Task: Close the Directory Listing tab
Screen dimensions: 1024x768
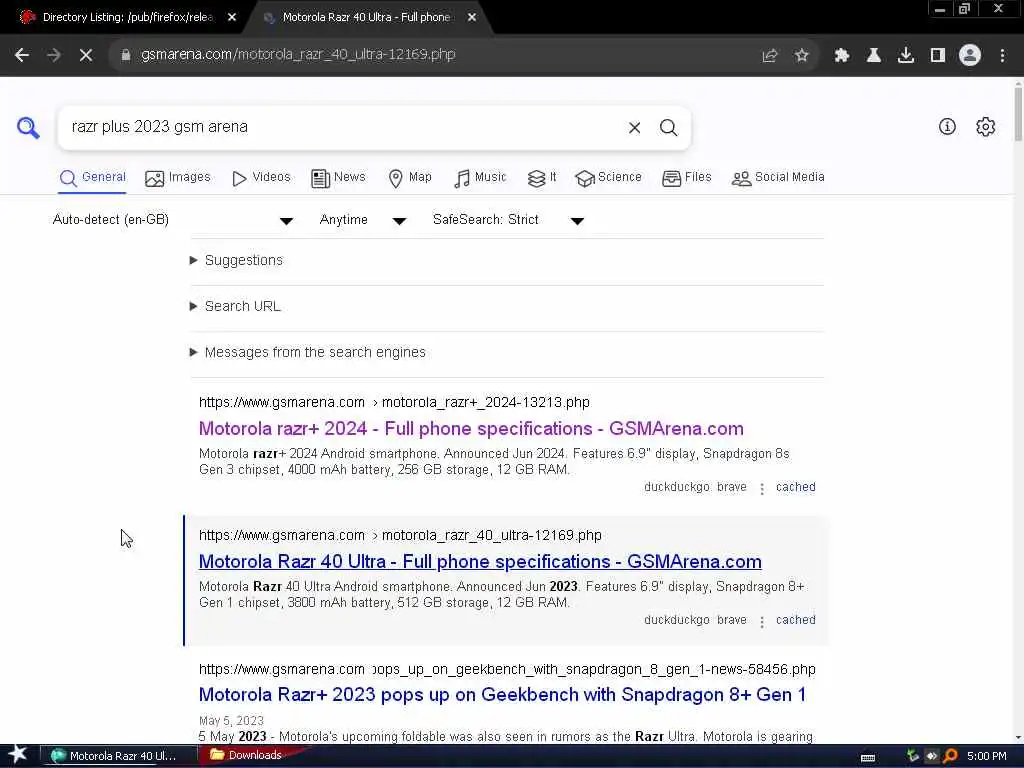Action: pyautogui.click(x=232, y=18)
